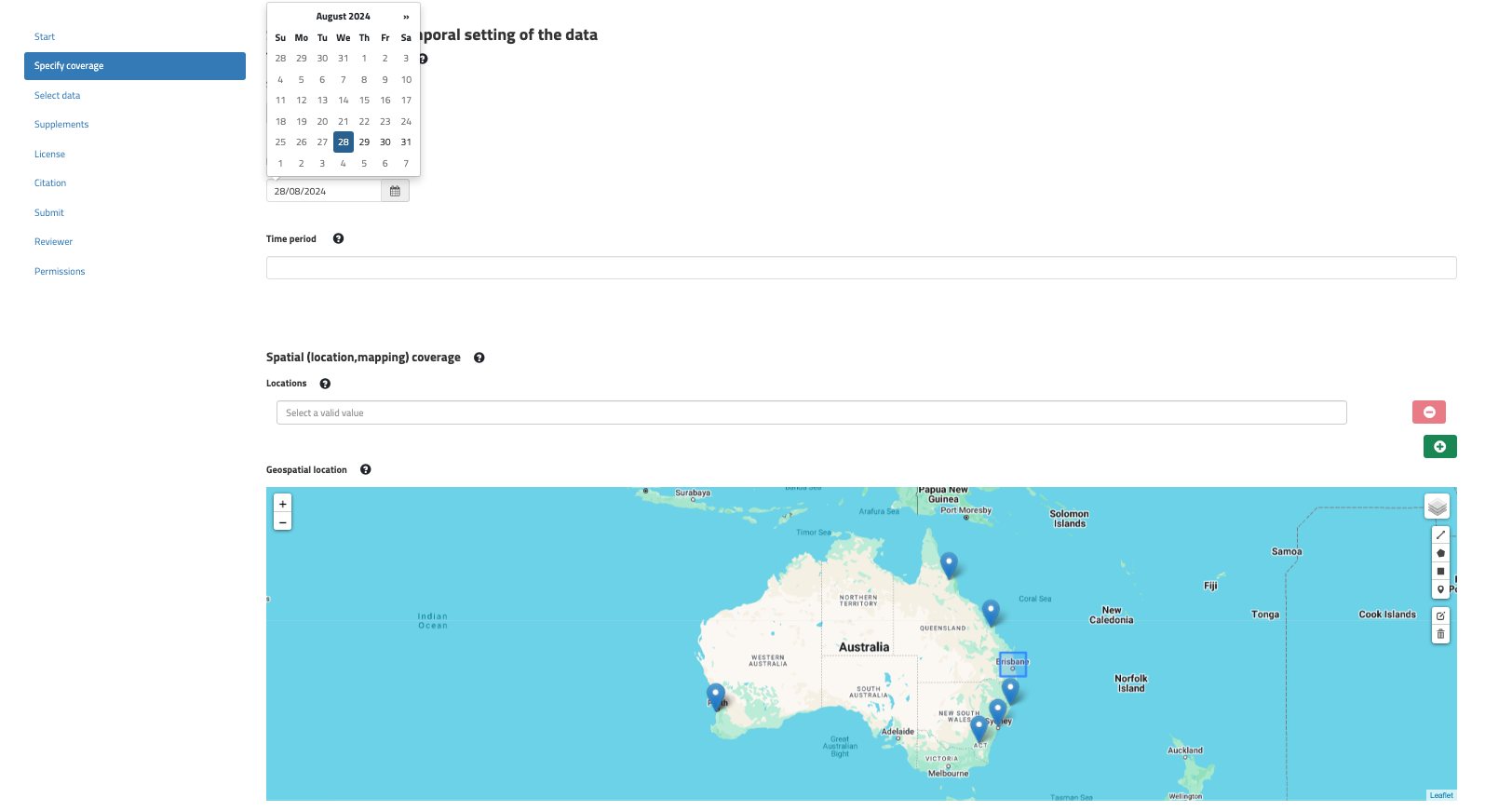Click the August 2024 calendar header
Viewport: 1512px width, 811px height.
(343, 17)
